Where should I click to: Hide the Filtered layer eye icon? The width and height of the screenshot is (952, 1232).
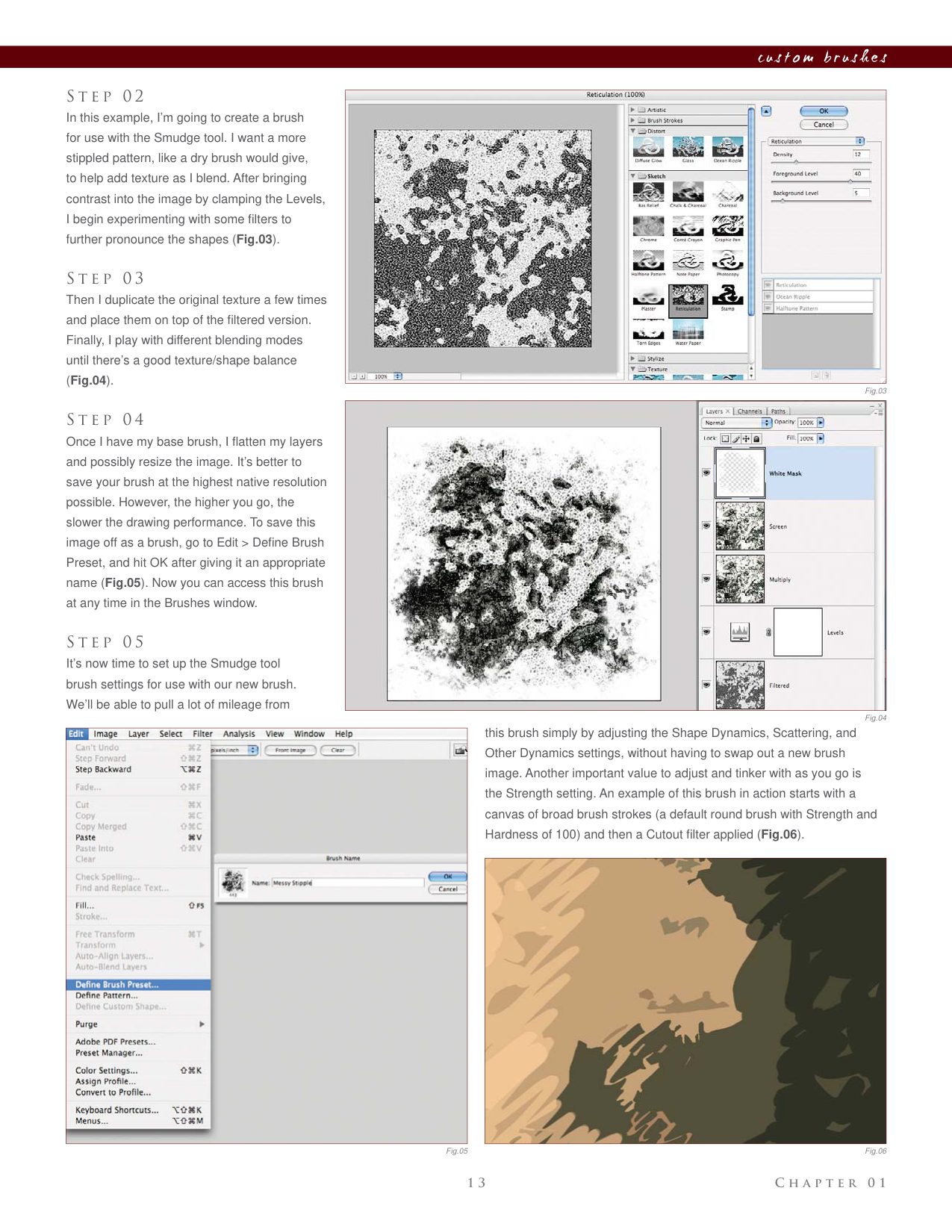pyautogui.click(x=706, y=685)
